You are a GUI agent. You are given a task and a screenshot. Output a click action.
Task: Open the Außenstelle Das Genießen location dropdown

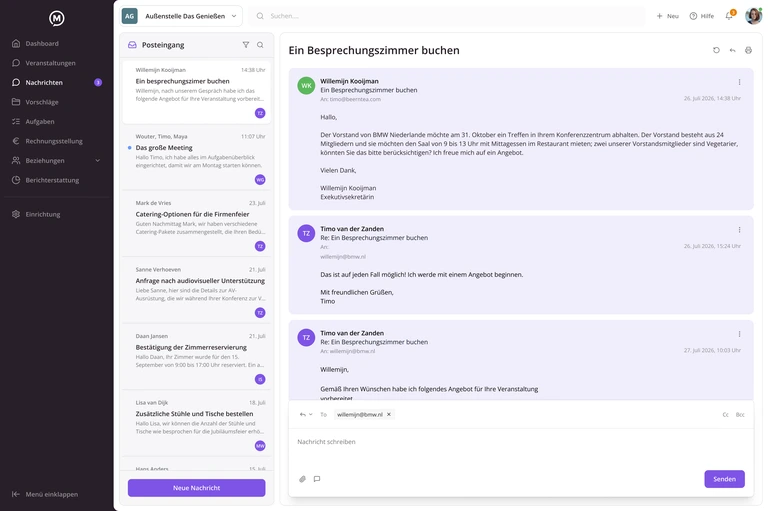click(181, 16)
